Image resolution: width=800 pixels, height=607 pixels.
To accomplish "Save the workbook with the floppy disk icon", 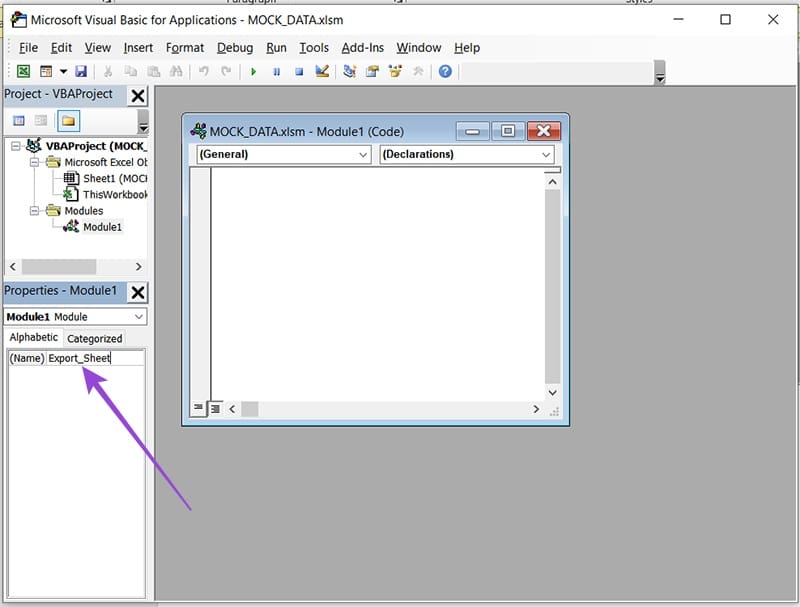I will [x=81, y=72].
